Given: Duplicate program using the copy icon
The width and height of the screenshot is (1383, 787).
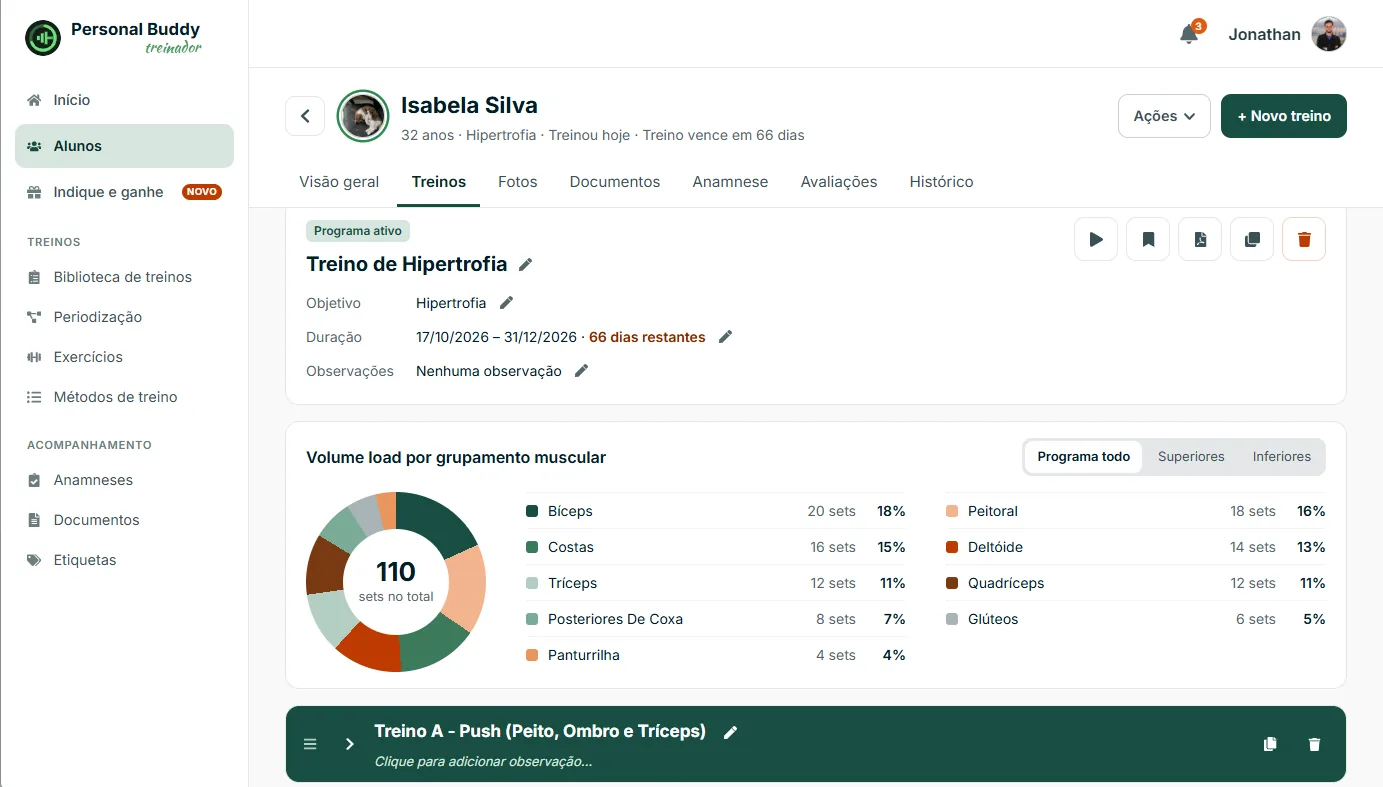Looking at the screenshot, I should (x=1252, y=239).
